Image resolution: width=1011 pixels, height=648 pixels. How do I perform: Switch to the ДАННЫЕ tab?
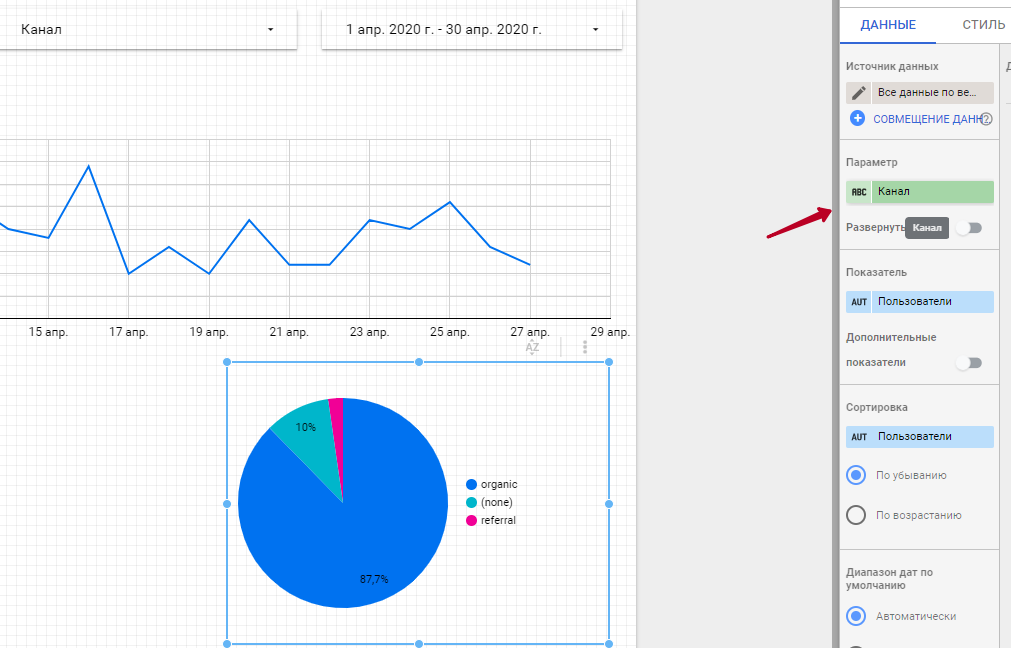pyautogui.click(x=887, y=25)
